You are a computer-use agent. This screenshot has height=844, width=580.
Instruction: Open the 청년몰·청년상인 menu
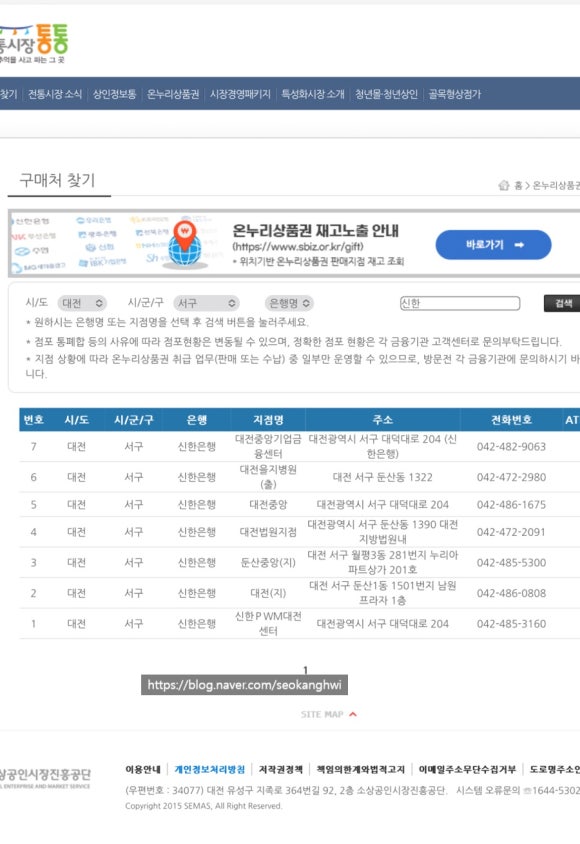point(386,94)
